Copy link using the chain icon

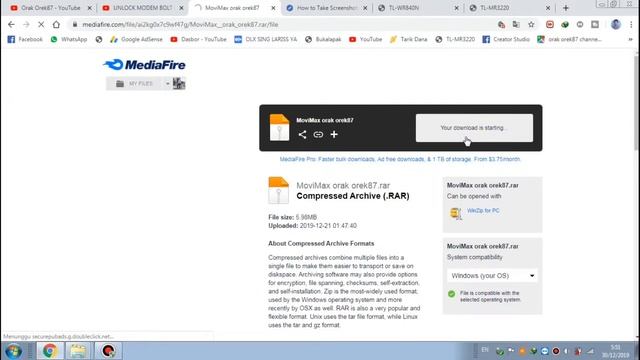click(x=318, y=134)
